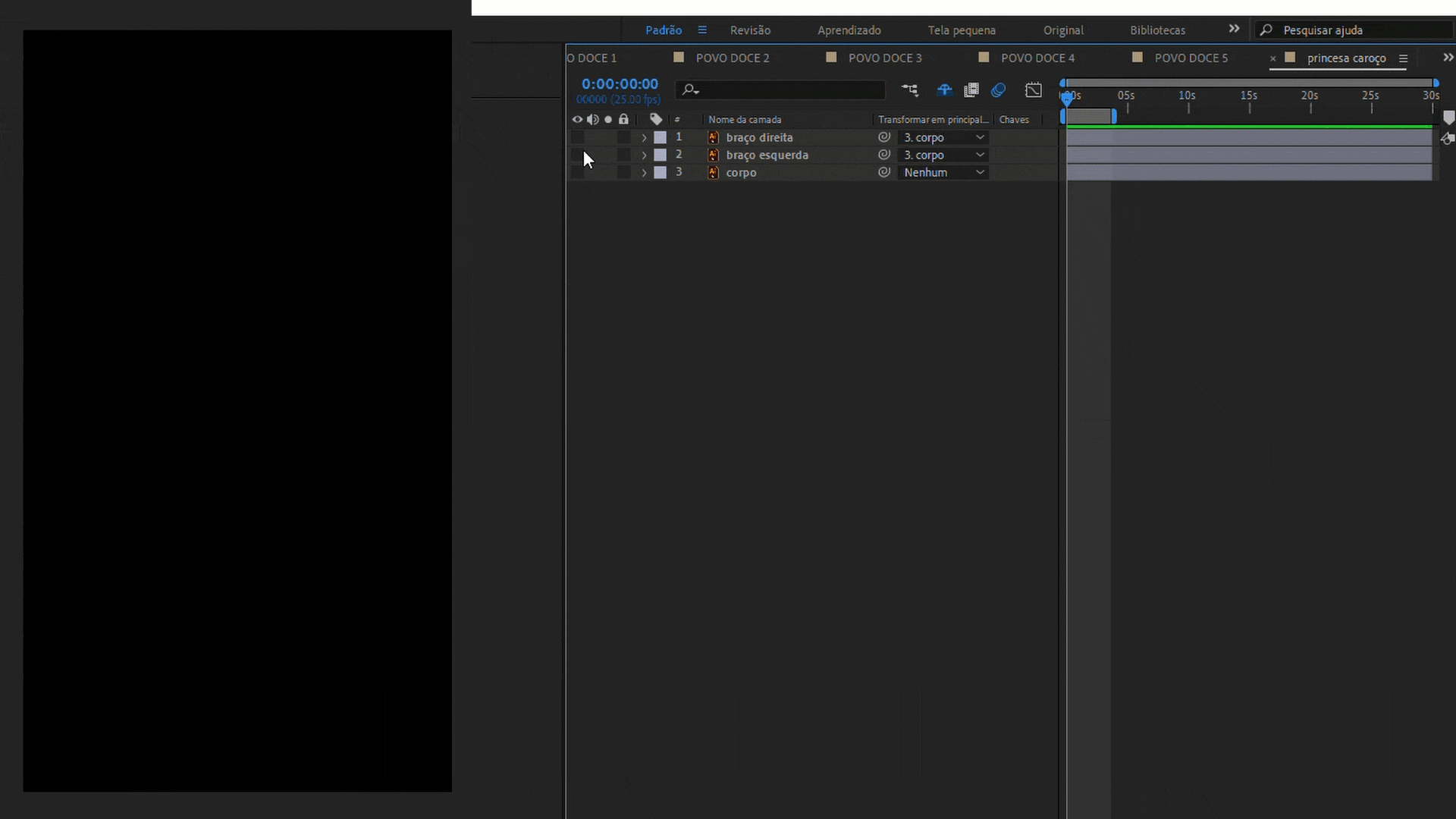Show more workspaces with double-arrow button
The width and height of the screenshot is (1456, 819).
click(1234, 29)
